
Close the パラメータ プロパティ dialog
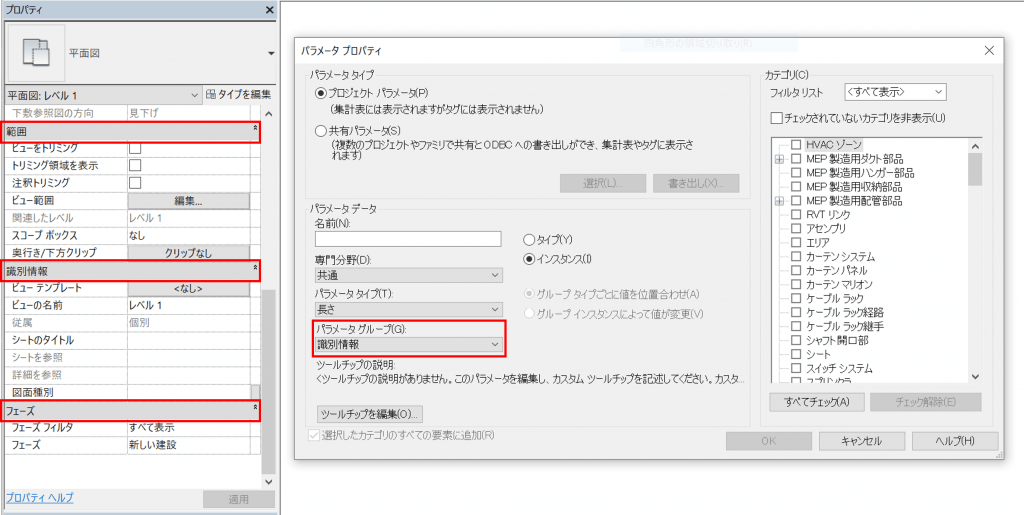989,50
